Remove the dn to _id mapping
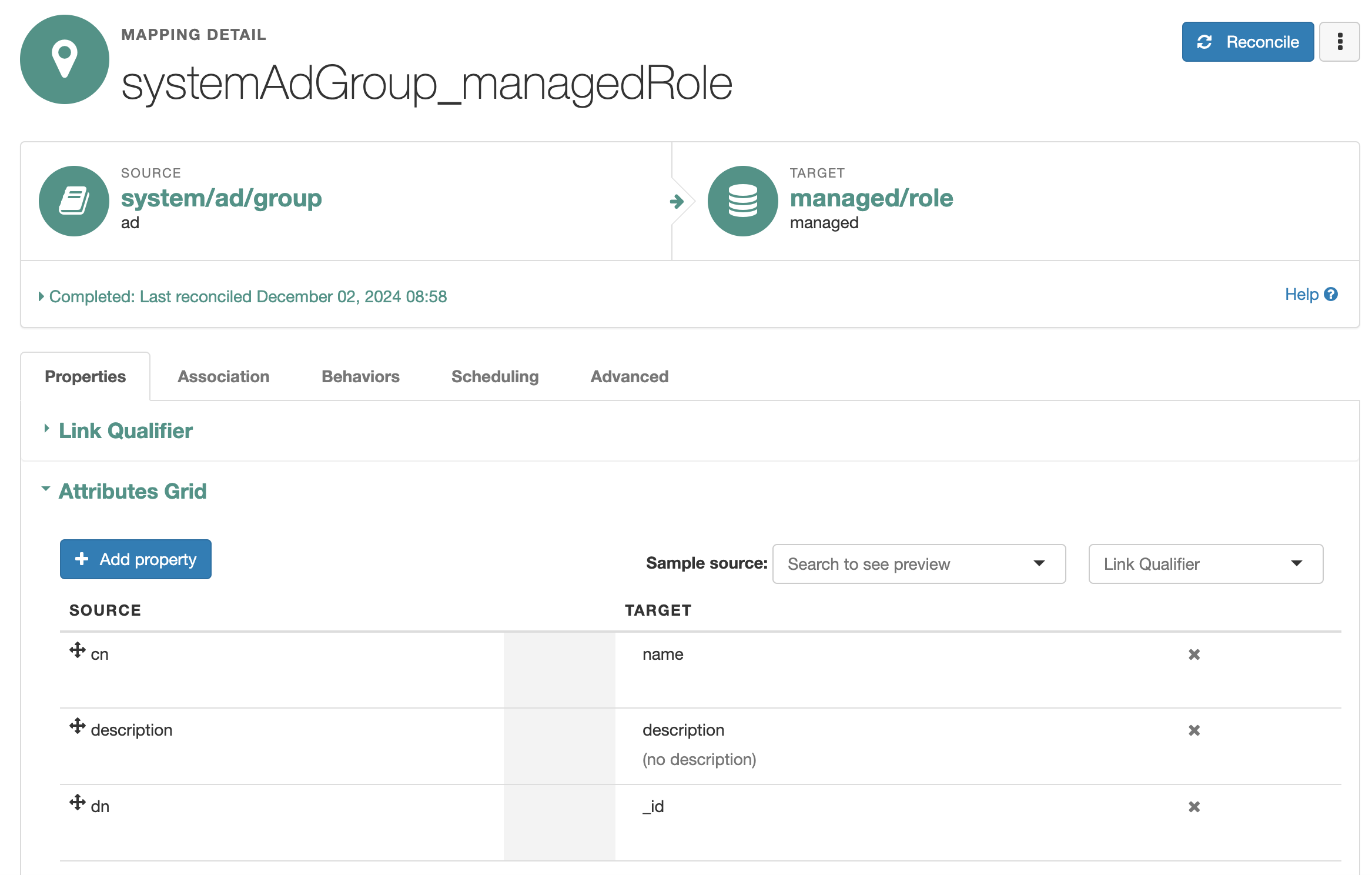The image size is (1372, 875). (1194, 807)
